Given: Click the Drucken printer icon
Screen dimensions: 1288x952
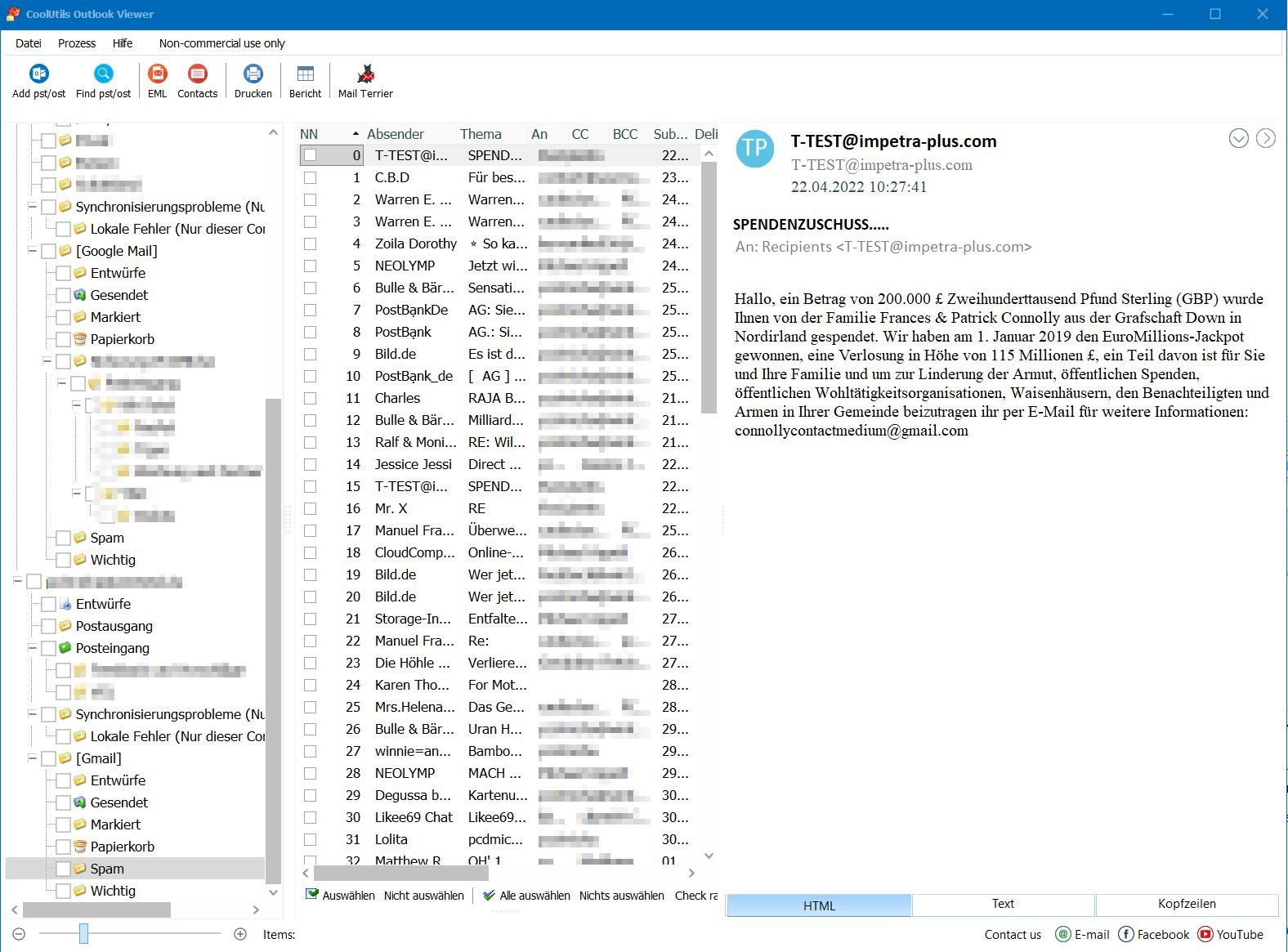Looking at the screenshot, I should pyautogui.click(x=253, y=74).
